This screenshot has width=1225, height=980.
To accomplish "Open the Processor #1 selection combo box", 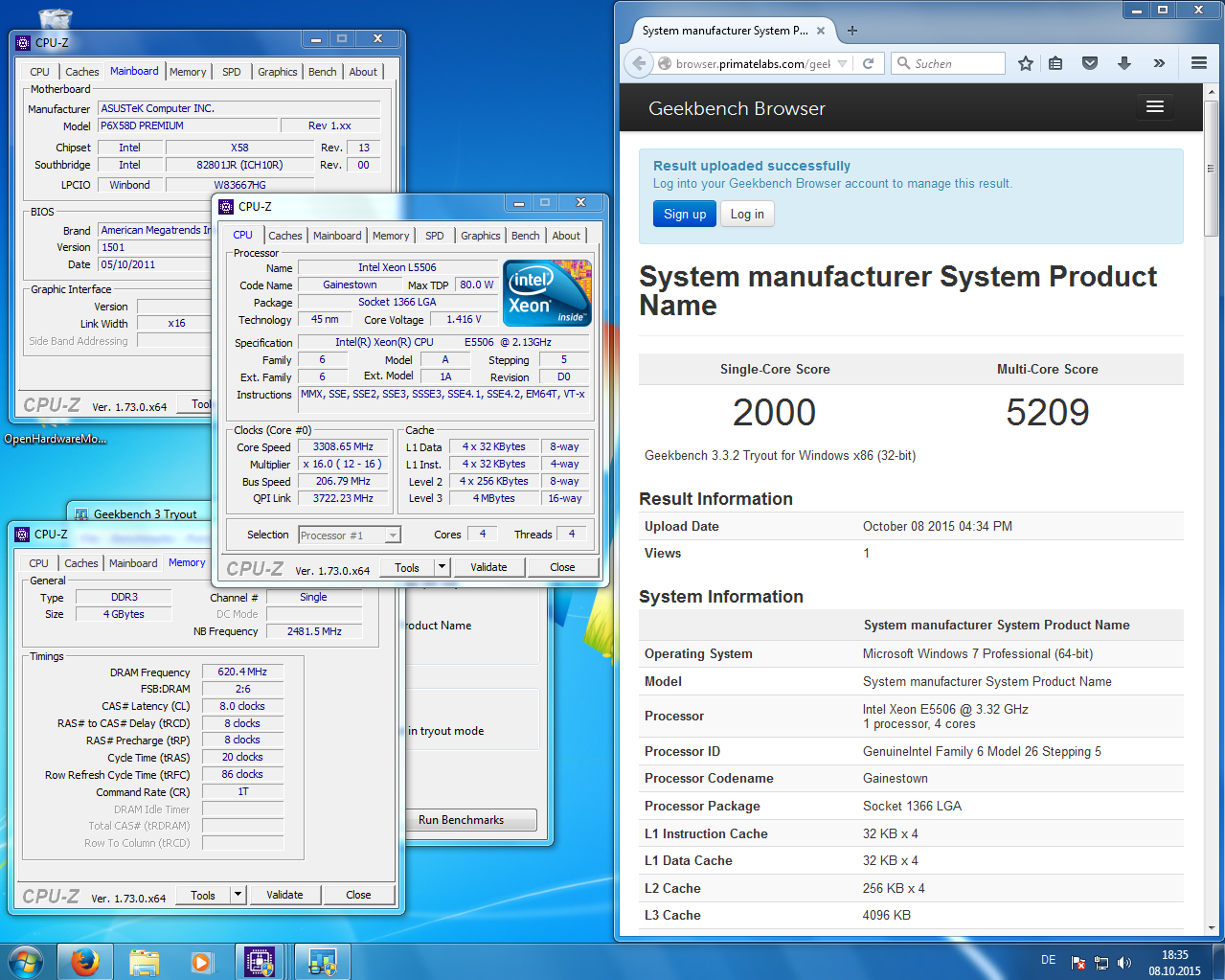I will tap(350, 536).
